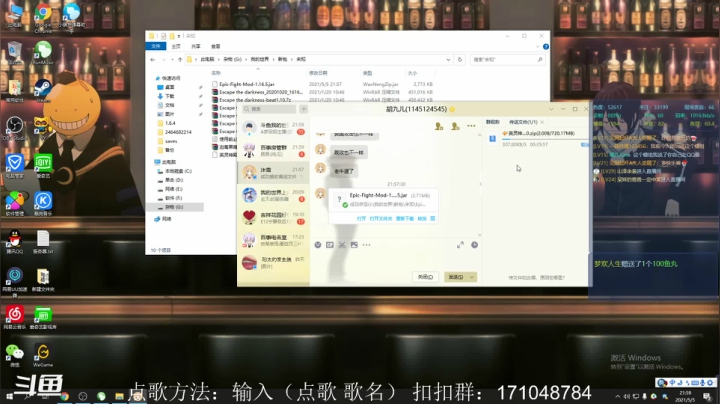Go up one folder in File Explorer
Image resolution: width=720 pixels, height=404 pixels.
coord(180,59)
